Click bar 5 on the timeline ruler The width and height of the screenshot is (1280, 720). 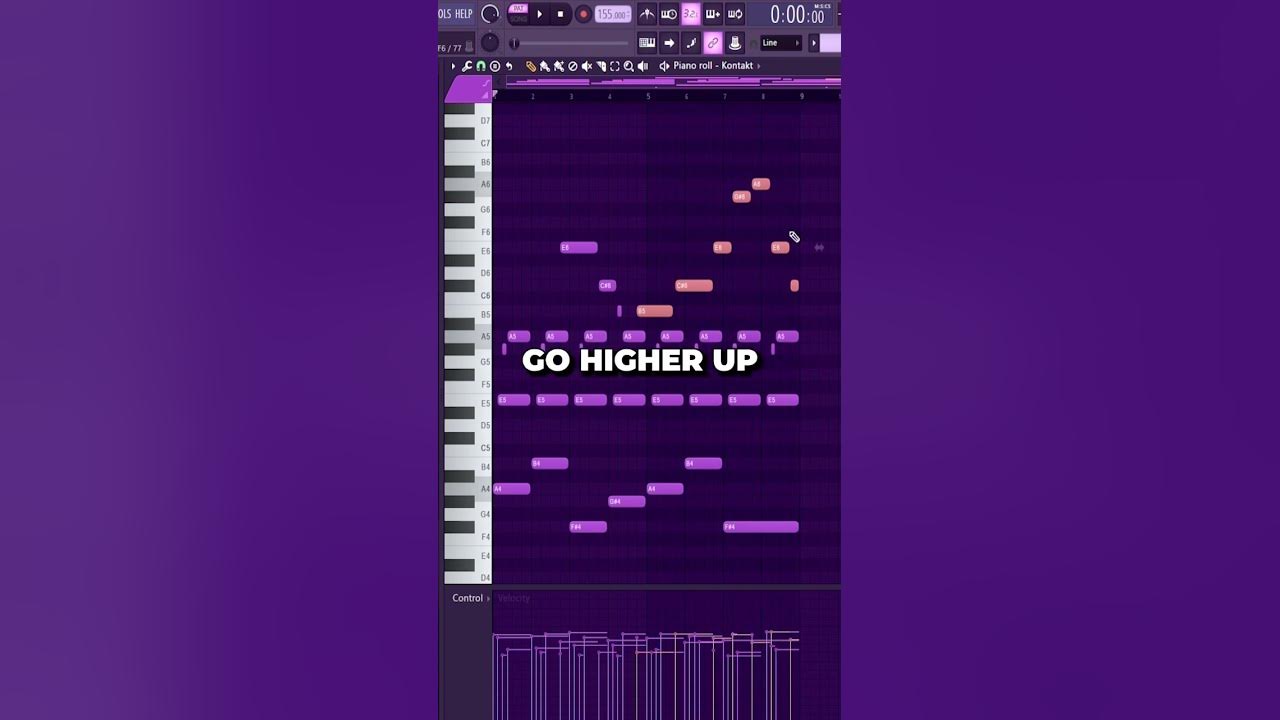648,96
